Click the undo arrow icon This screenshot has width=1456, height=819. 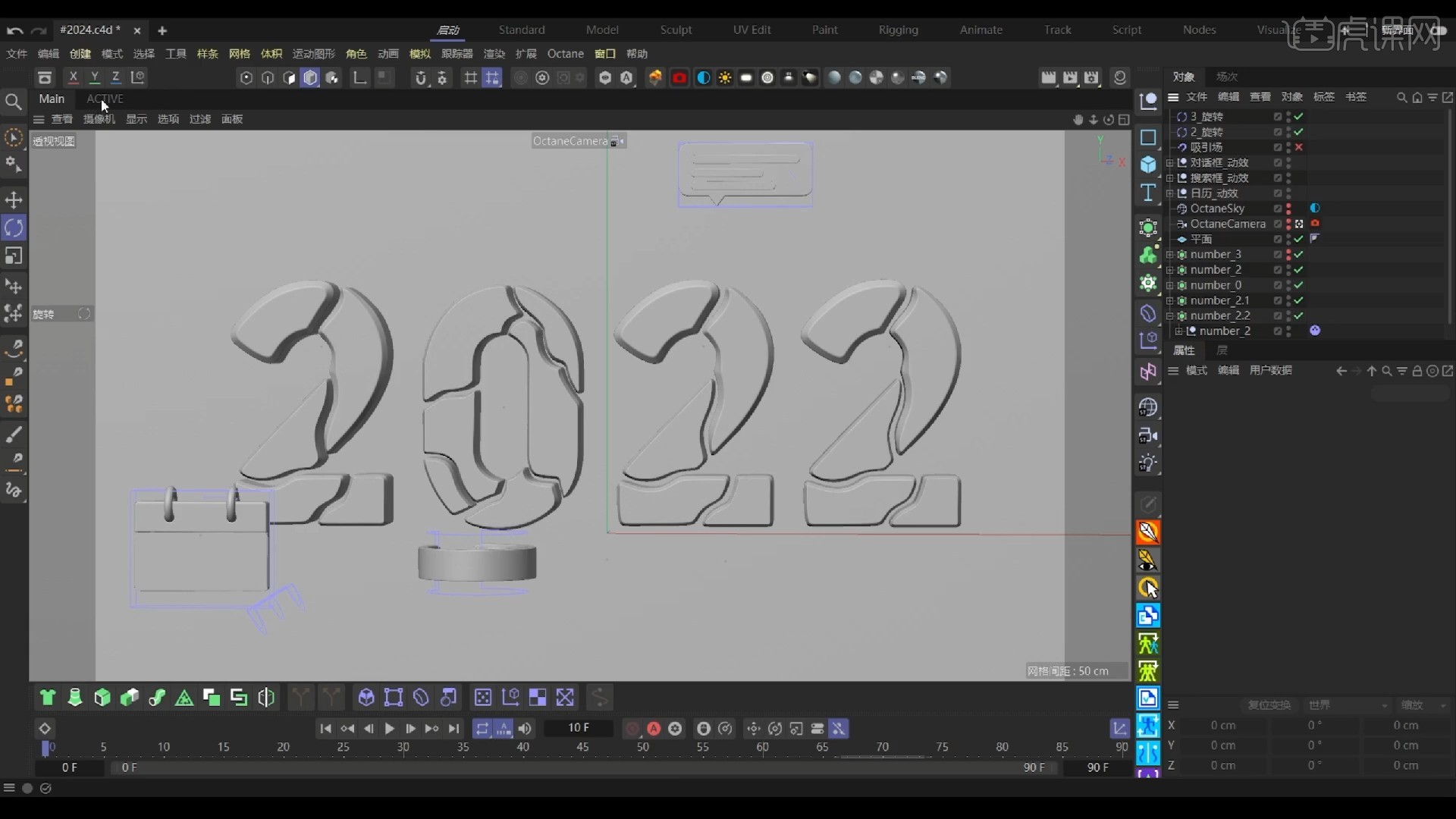(14, 30)
